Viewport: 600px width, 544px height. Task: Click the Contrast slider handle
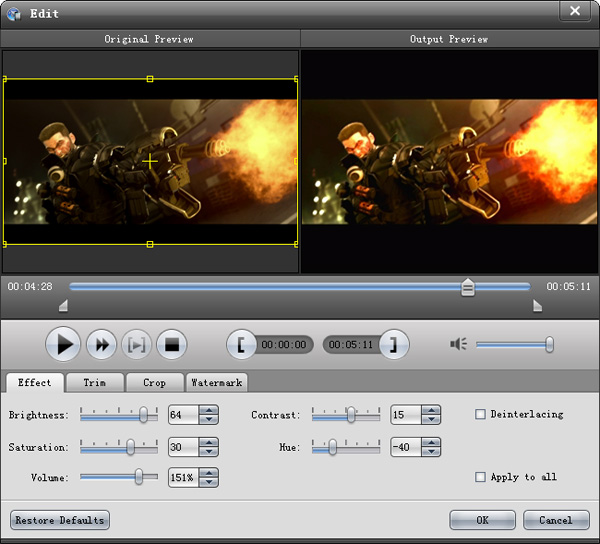[x=351, y=415]
